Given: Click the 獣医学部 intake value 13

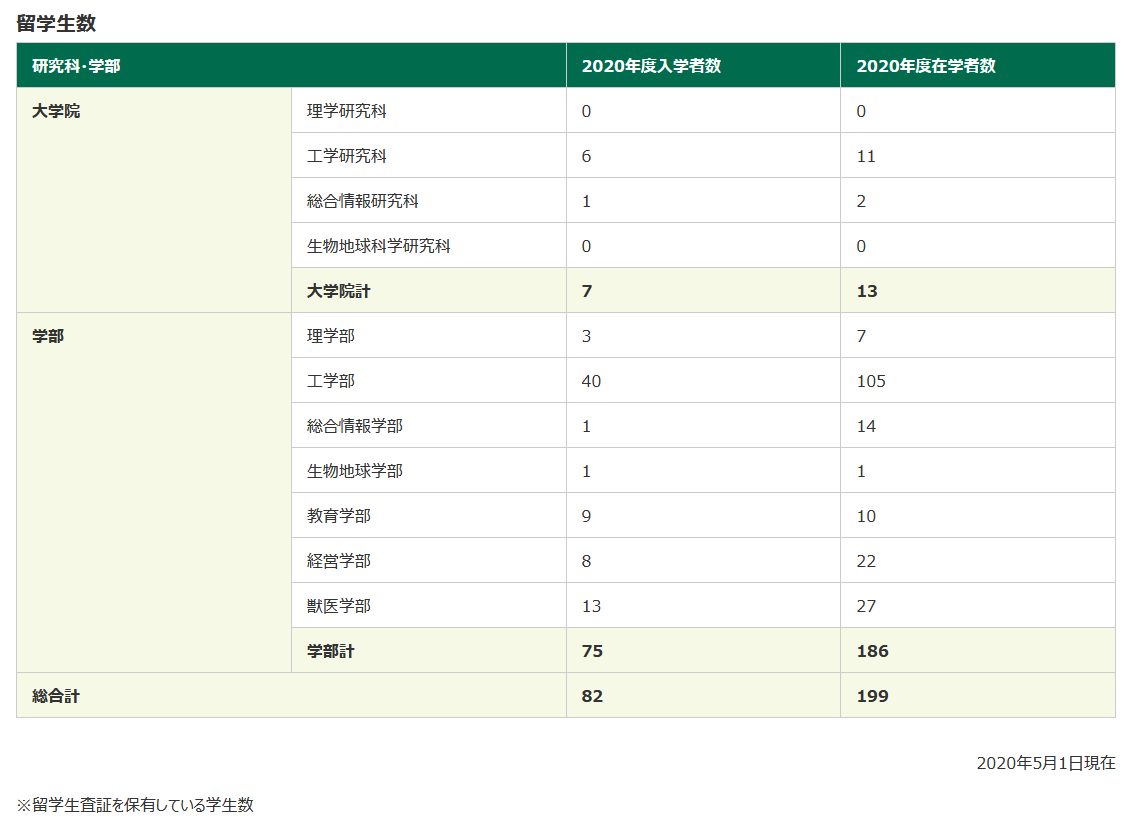Looking at the screenshot, I should [592, 605].
